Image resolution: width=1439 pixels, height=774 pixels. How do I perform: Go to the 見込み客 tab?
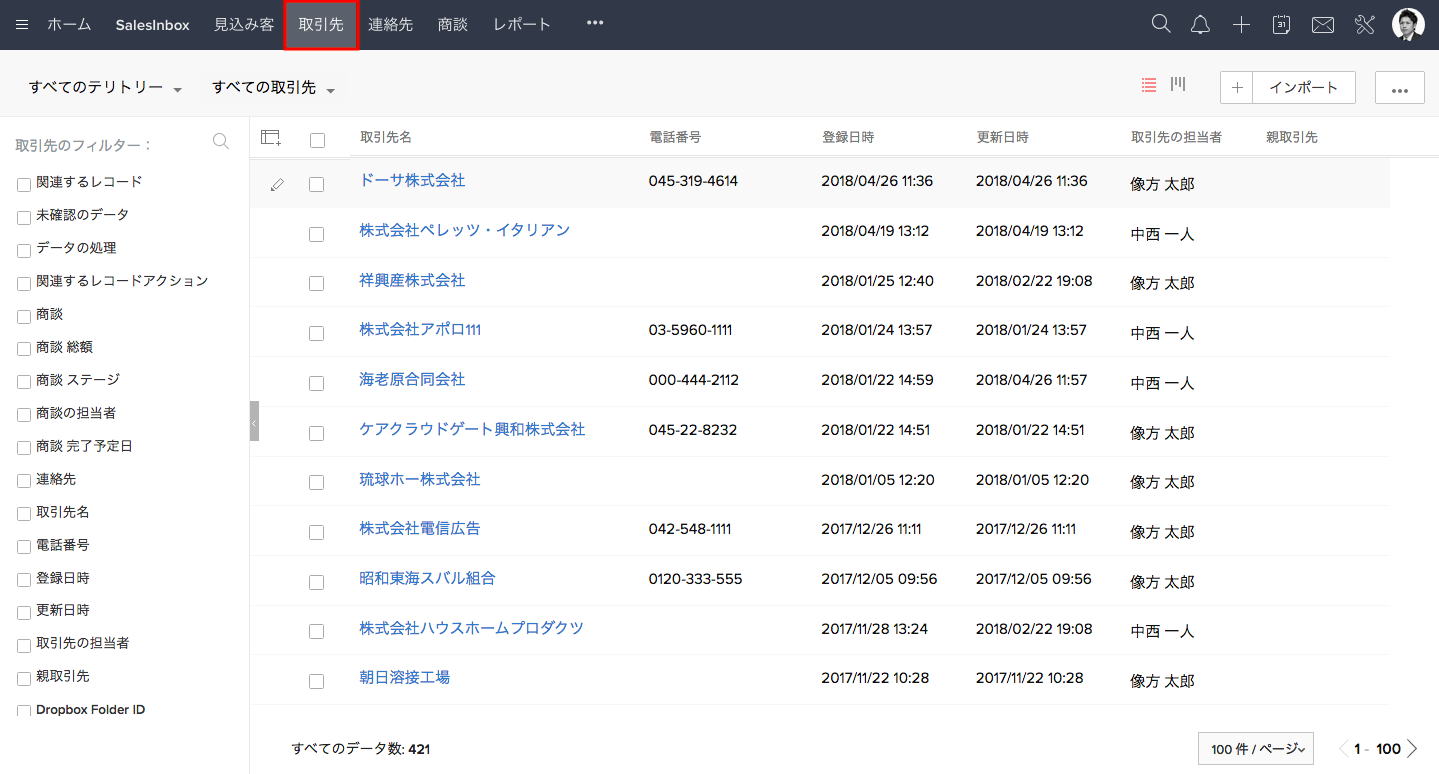tap(243, 25)
